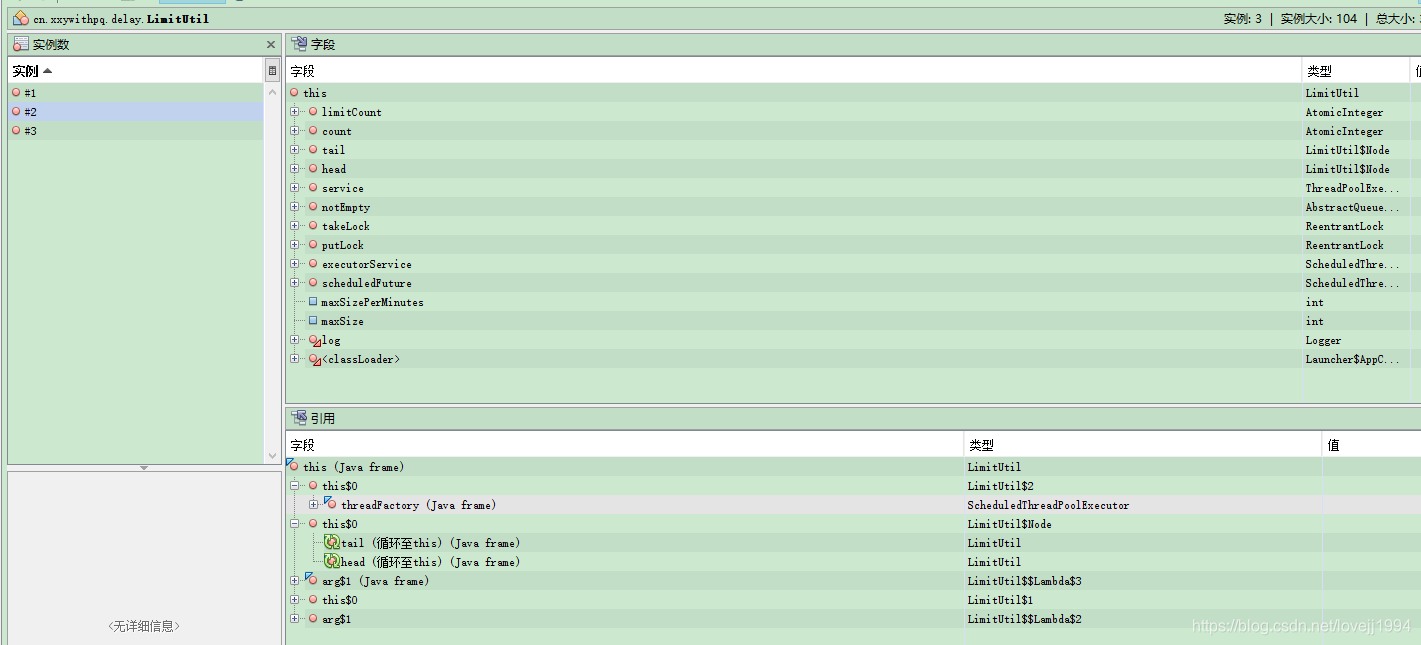
Task: Click the 实例数 panel header icon
Action: pyautogui.click(x=21, y=45)
